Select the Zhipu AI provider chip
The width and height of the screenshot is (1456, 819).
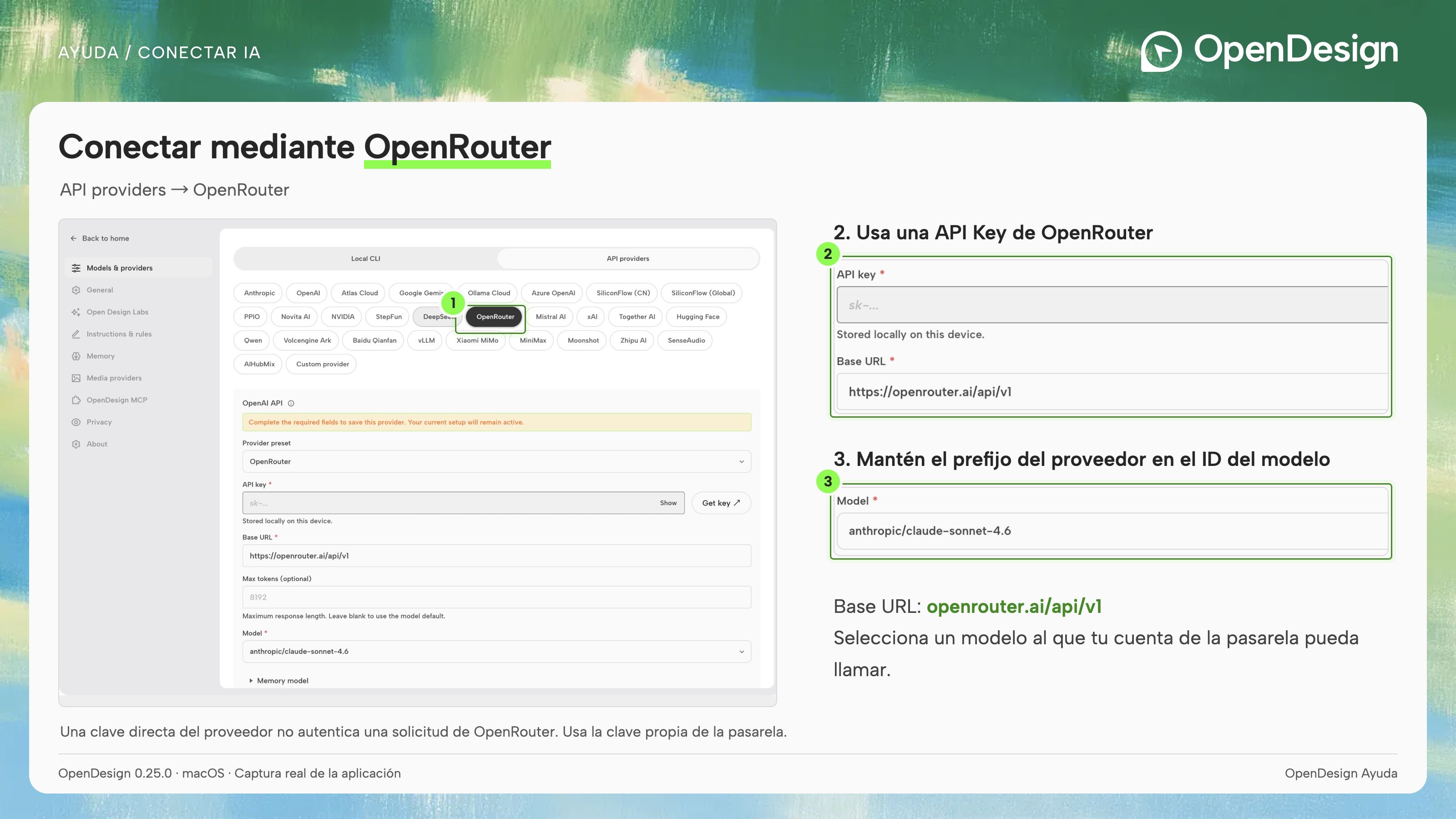633,341
